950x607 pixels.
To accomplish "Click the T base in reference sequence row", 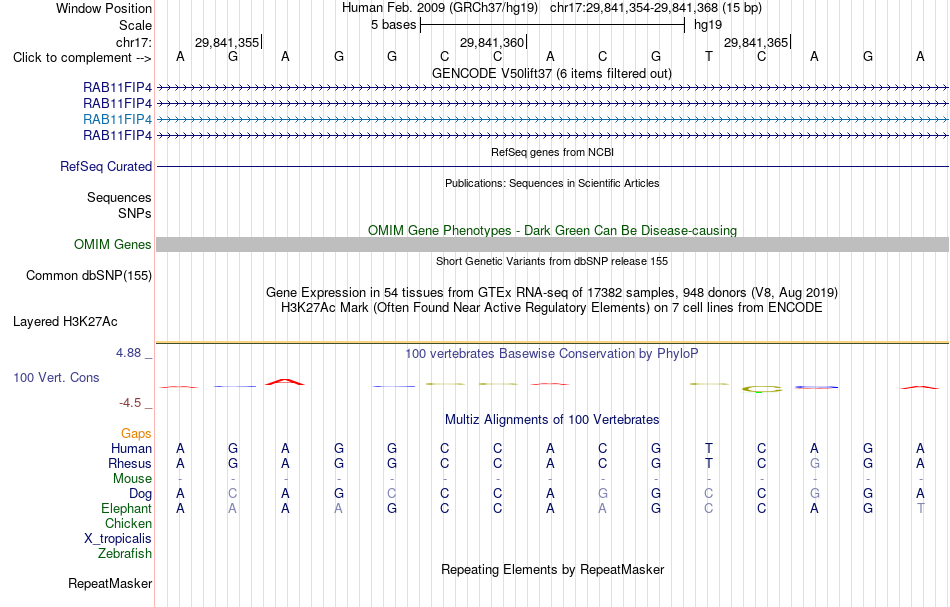I will pos(709,57).
